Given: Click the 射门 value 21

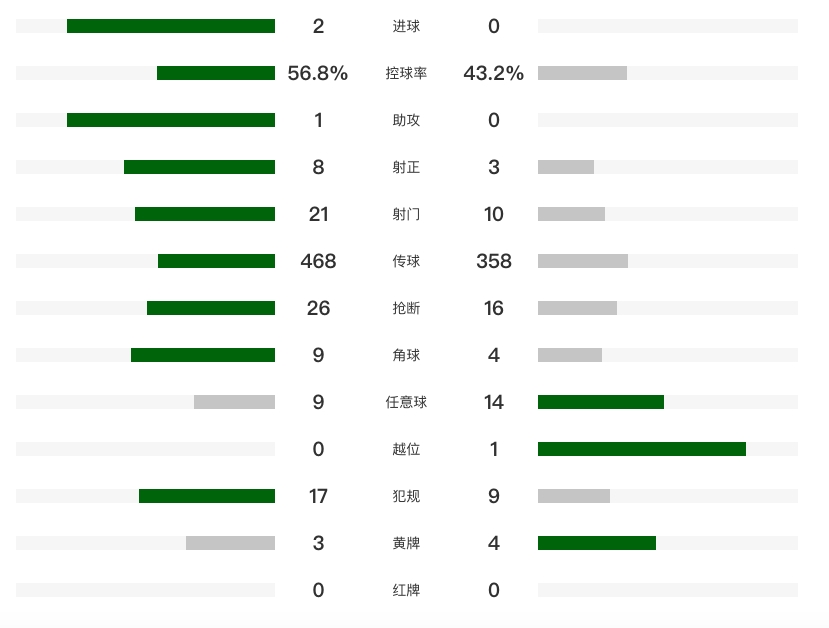Looking at the screenshot, I should (318, 214).
